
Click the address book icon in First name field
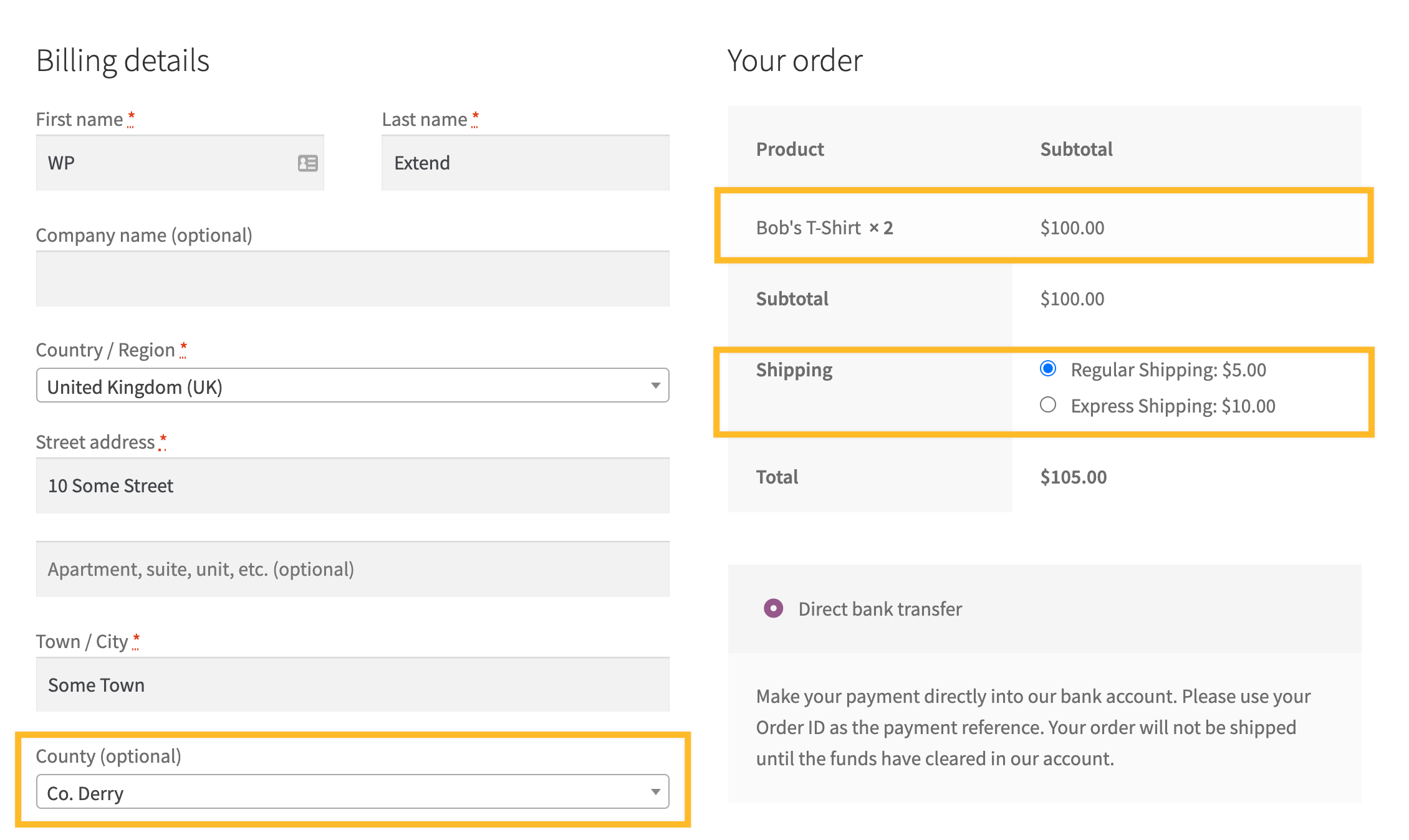[307, 163]
